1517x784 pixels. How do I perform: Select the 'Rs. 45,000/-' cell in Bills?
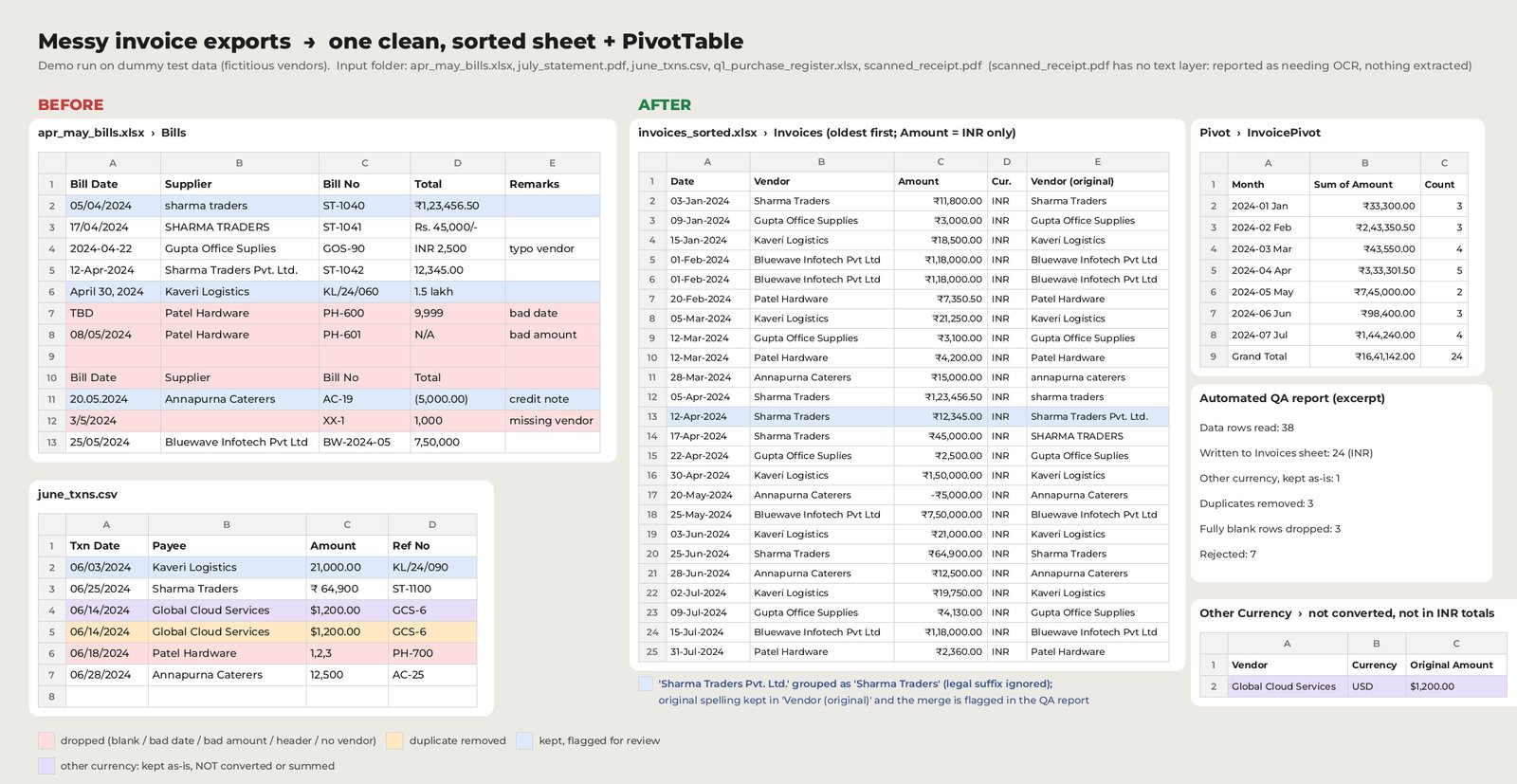[458, 228]
